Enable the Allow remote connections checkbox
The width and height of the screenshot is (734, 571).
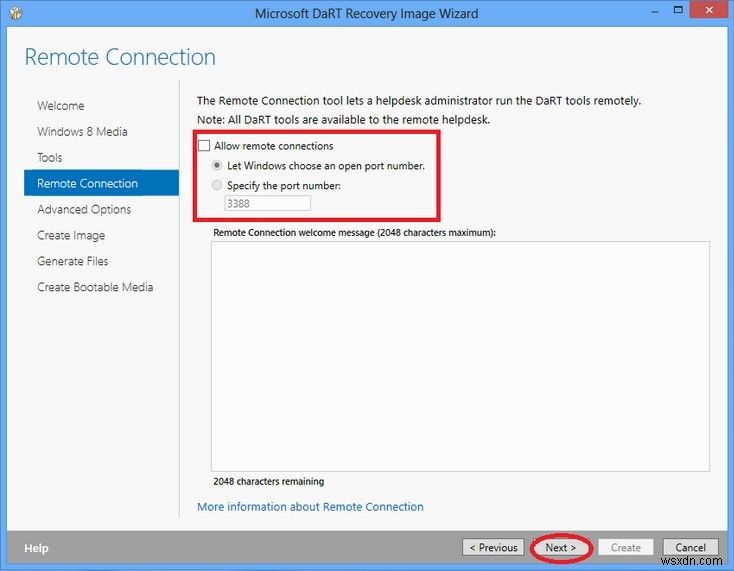204,146
